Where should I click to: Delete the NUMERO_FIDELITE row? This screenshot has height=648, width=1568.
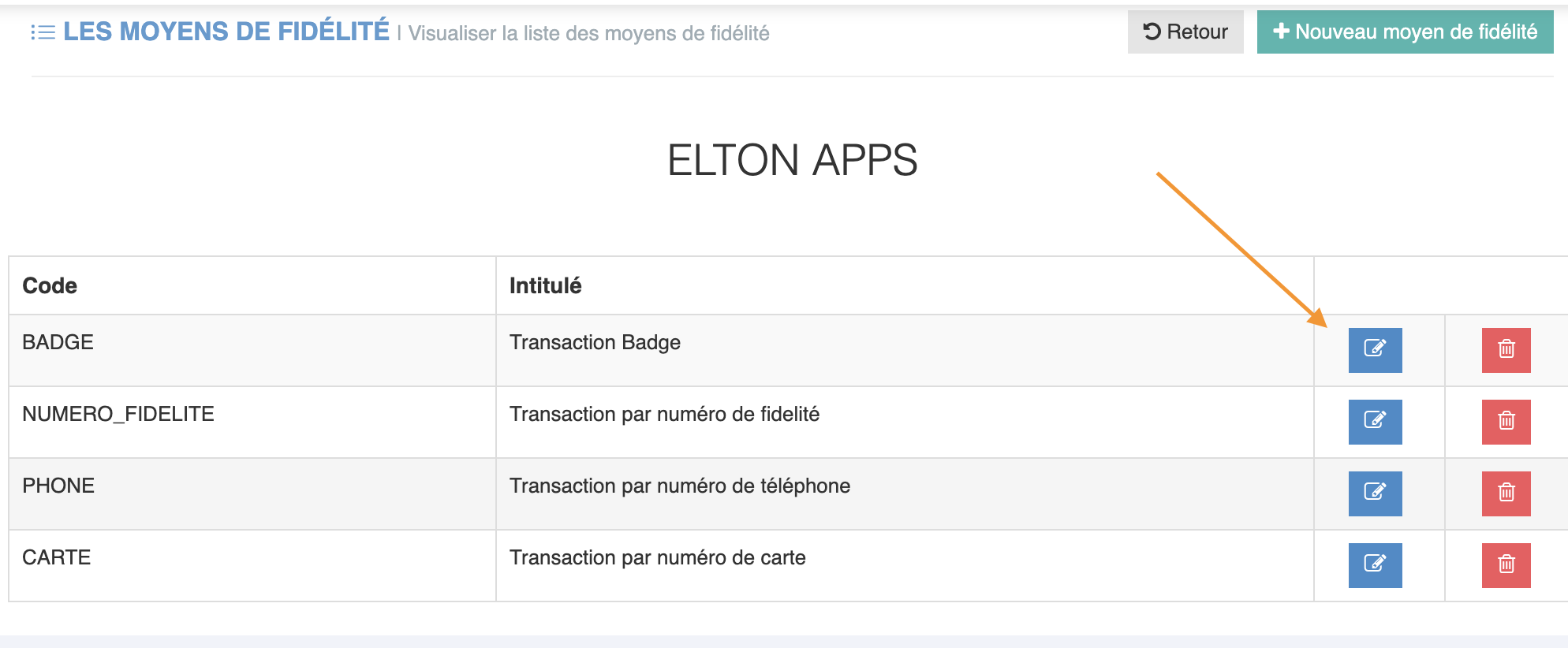point(1506,421)
